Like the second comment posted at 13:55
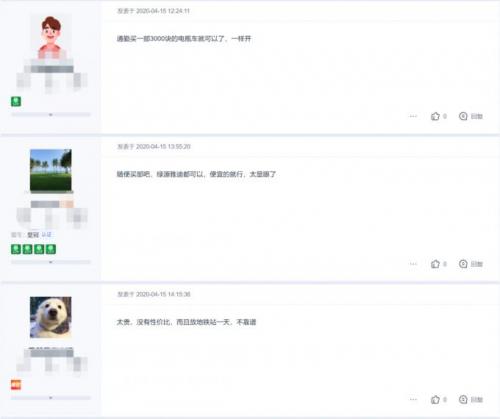Screen dimensions: 500x419 click(435, 264)
